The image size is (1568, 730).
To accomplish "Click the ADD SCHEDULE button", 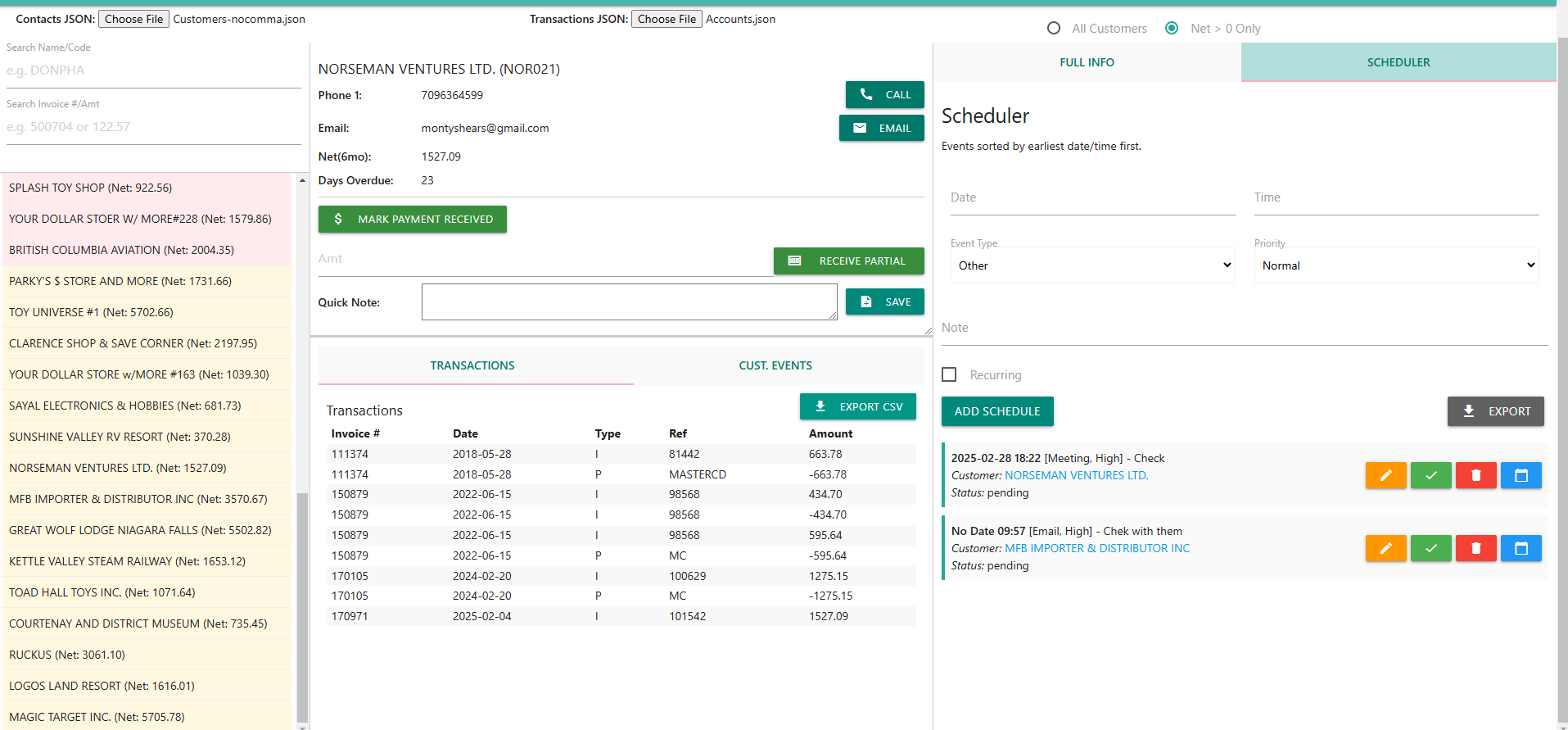I will click(x=996, y=411).
